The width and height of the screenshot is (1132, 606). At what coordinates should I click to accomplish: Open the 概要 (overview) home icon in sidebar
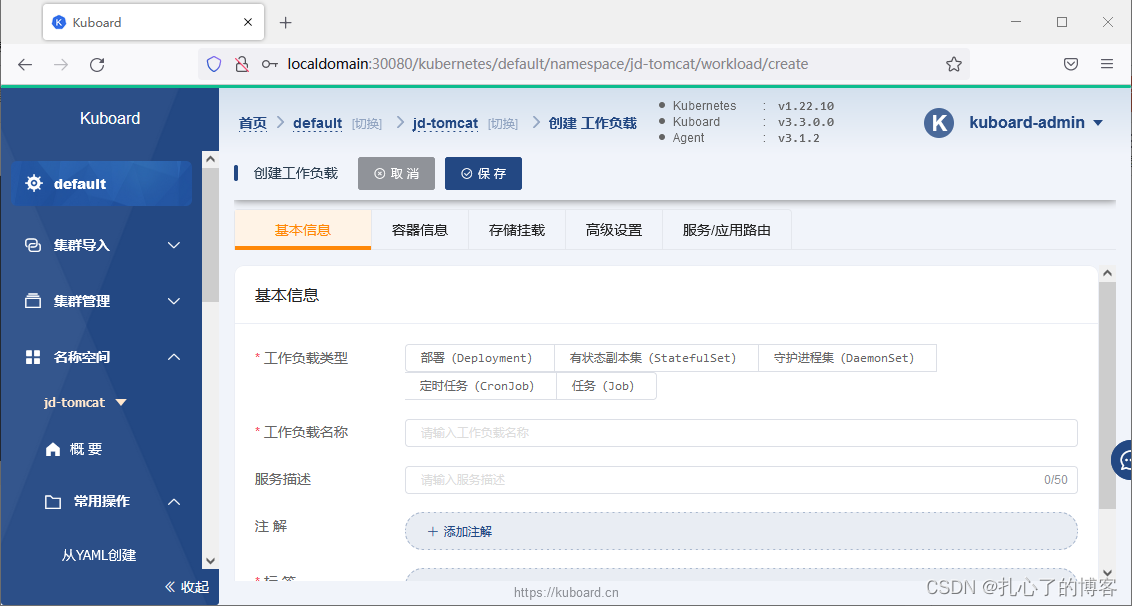tap(53, 448)
